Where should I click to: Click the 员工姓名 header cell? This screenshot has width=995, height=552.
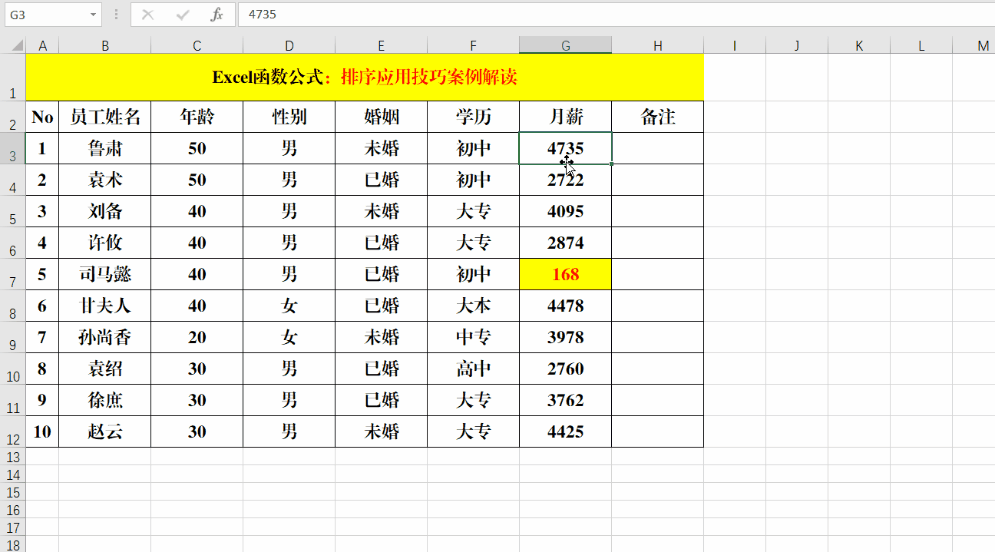tap(105, 117)
